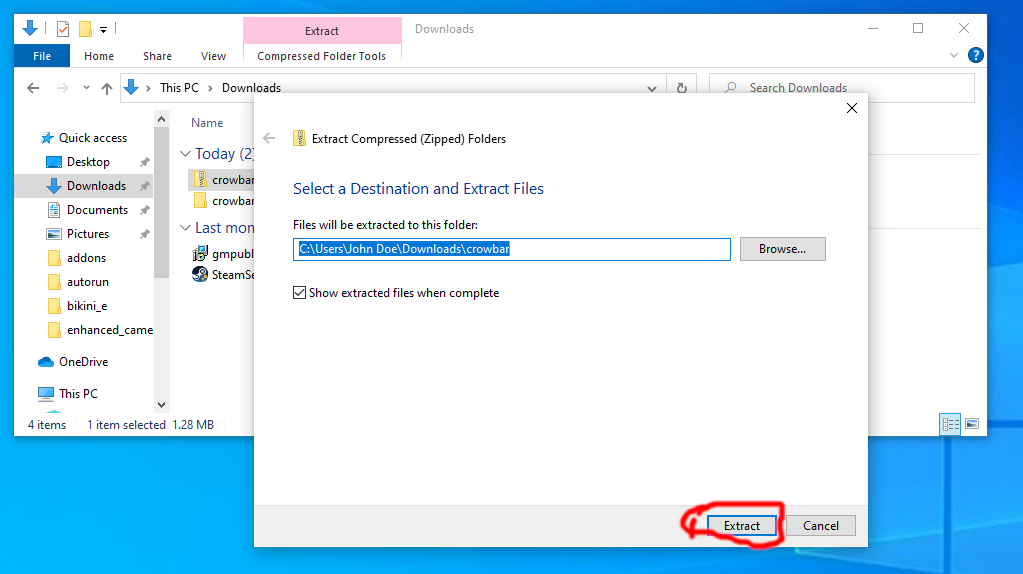Click the '4 items' status text
This screenshot has width=1023, height=574.
tap(47, 425)
